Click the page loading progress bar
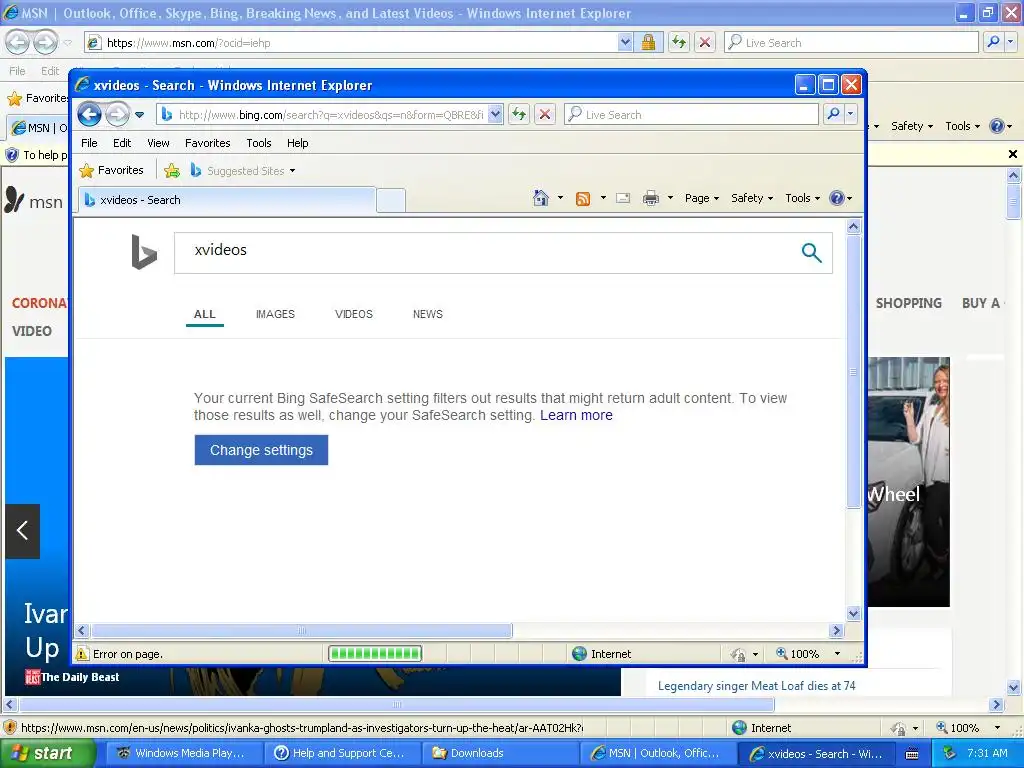The image size is (1024, 768). [375, 654]
